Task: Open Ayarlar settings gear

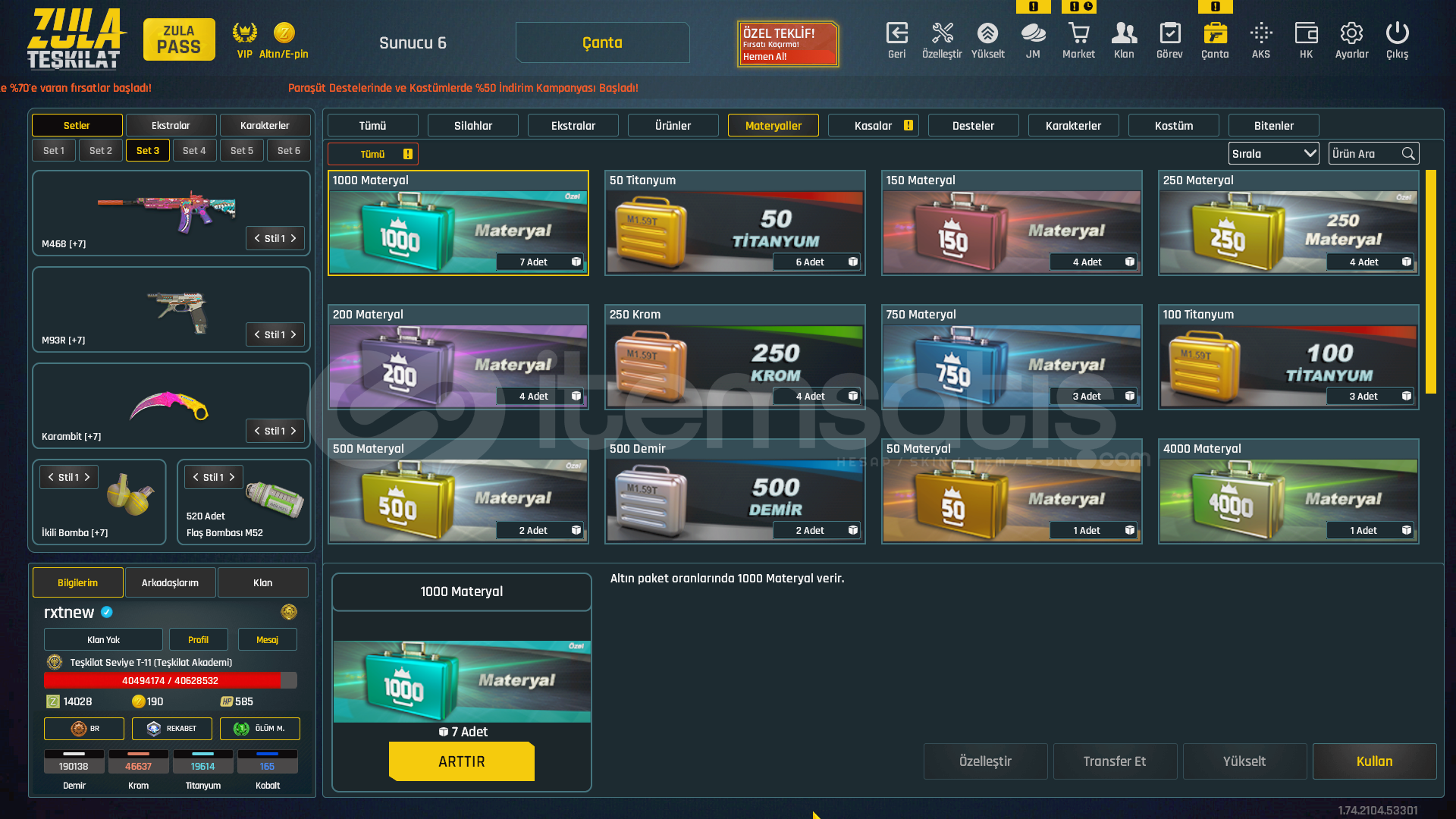Action: pyautogui.click(x=1351, y=33)
